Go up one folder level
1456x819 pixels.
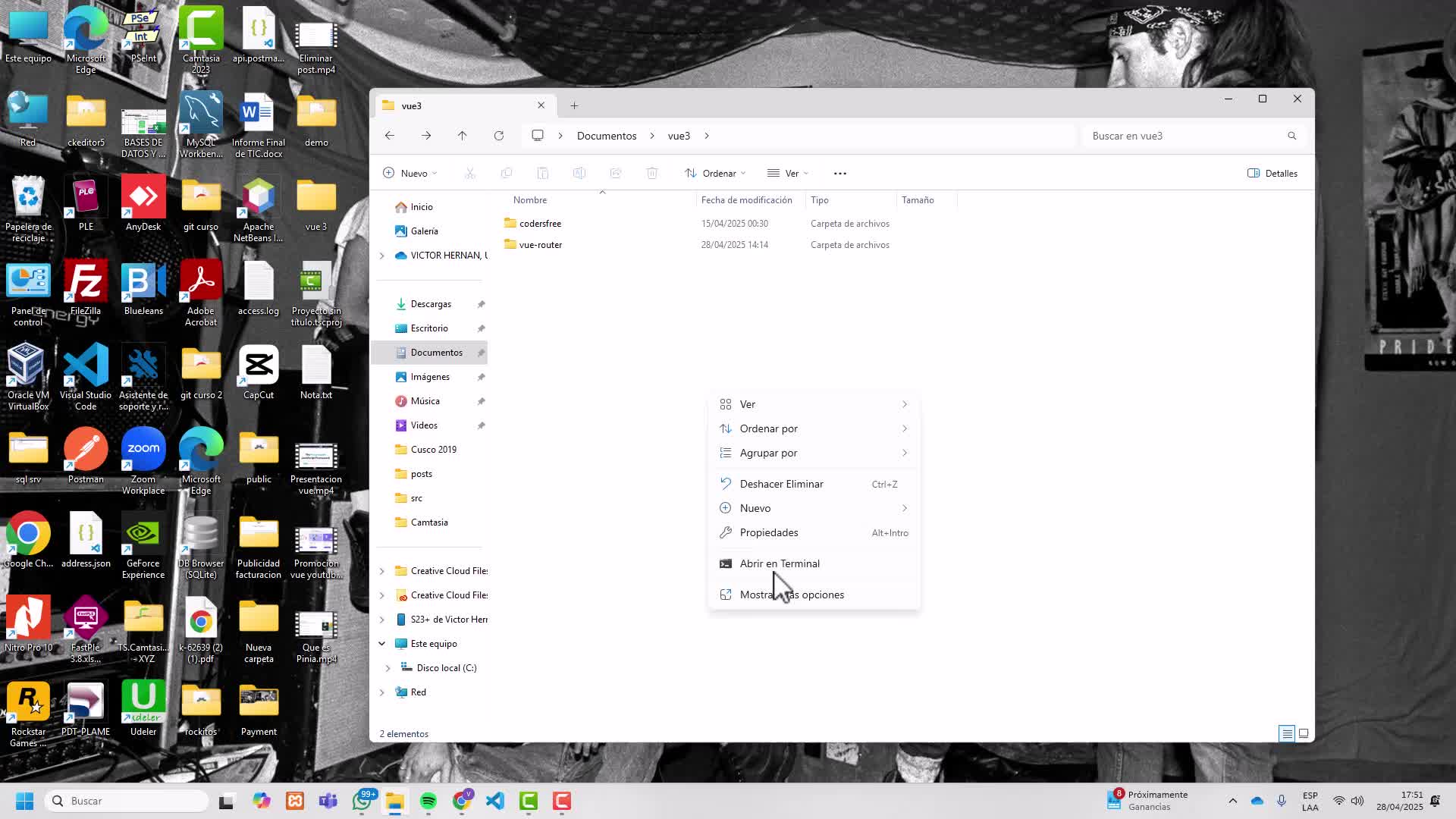pyautogui.click(x=462, y=136)
